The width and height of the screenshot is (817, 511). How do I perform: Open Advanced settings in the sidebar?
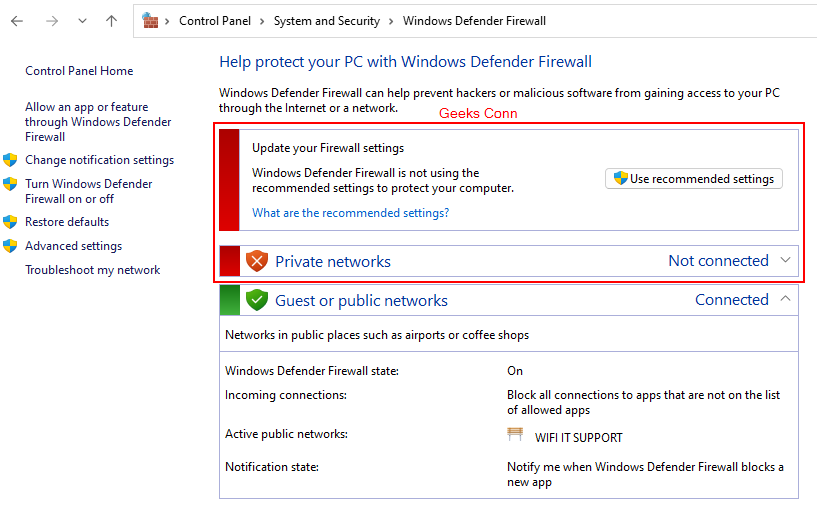[x=73, y=246]
